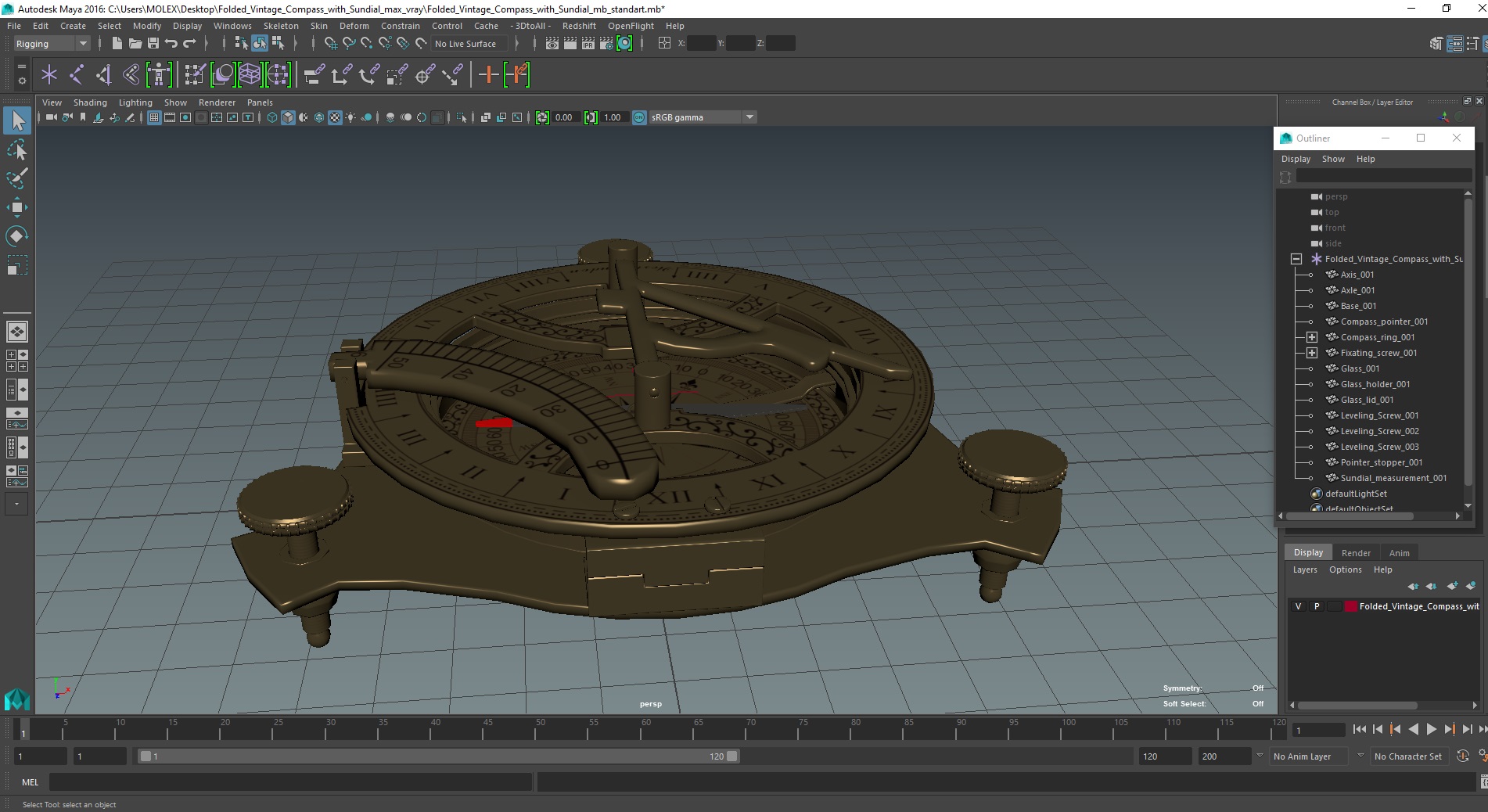Toggle textured display in viewport toolbar
1488x812 pixels.
335,117
